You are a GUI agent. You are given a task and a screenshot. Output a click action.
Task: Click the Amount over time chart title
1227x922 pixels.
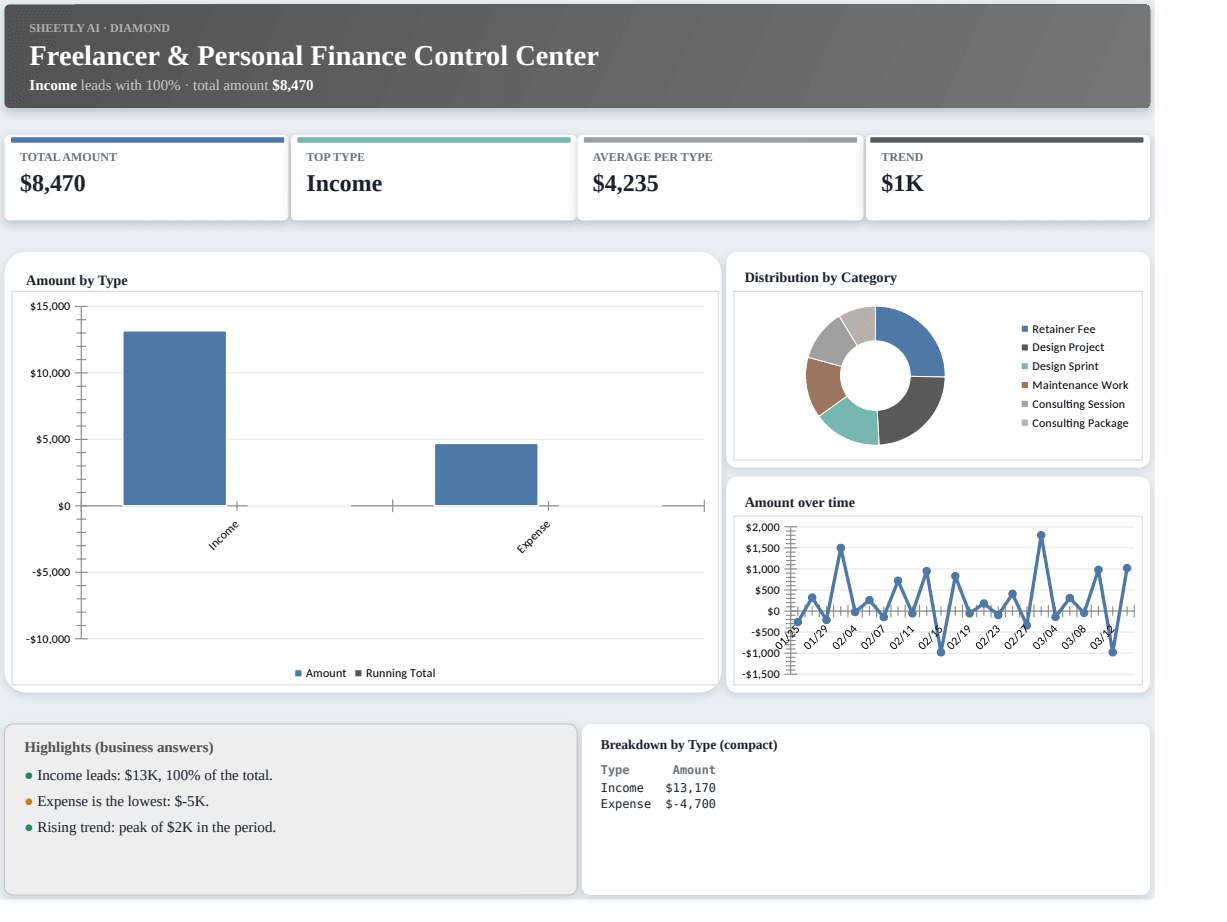pos(800,503)
